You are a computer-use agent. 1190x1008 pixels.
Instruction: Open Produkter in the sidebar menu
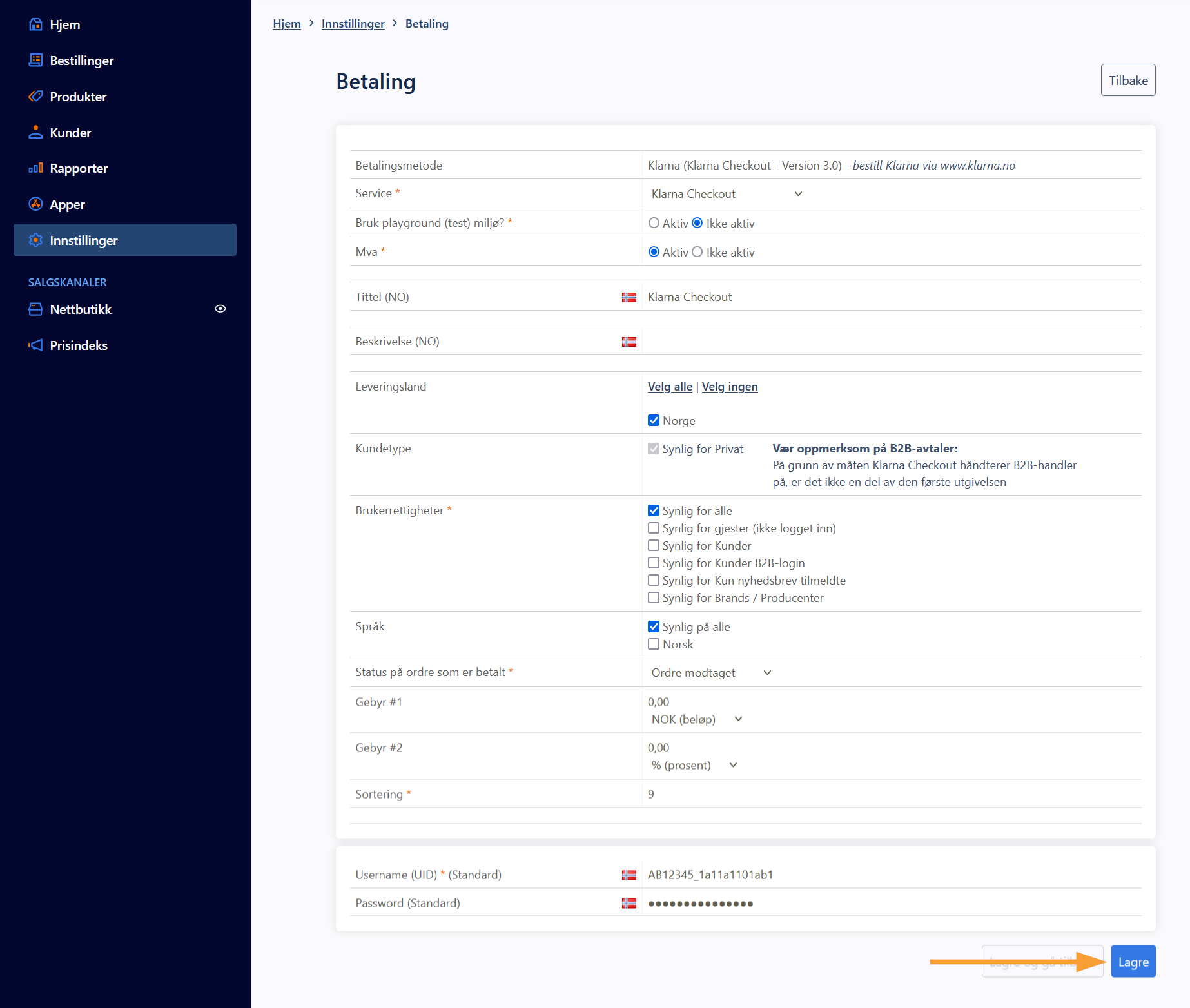coord(125,97)
